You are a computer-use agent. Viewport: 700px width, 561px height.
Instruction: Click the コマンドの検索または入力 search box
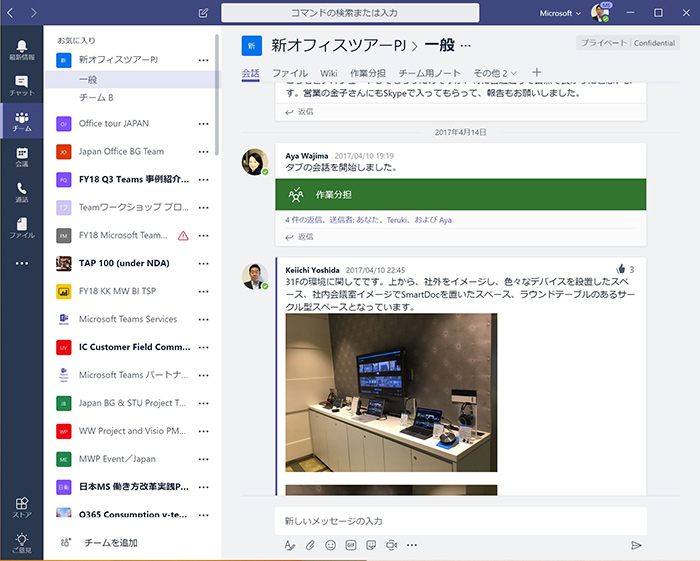point(350,13)
